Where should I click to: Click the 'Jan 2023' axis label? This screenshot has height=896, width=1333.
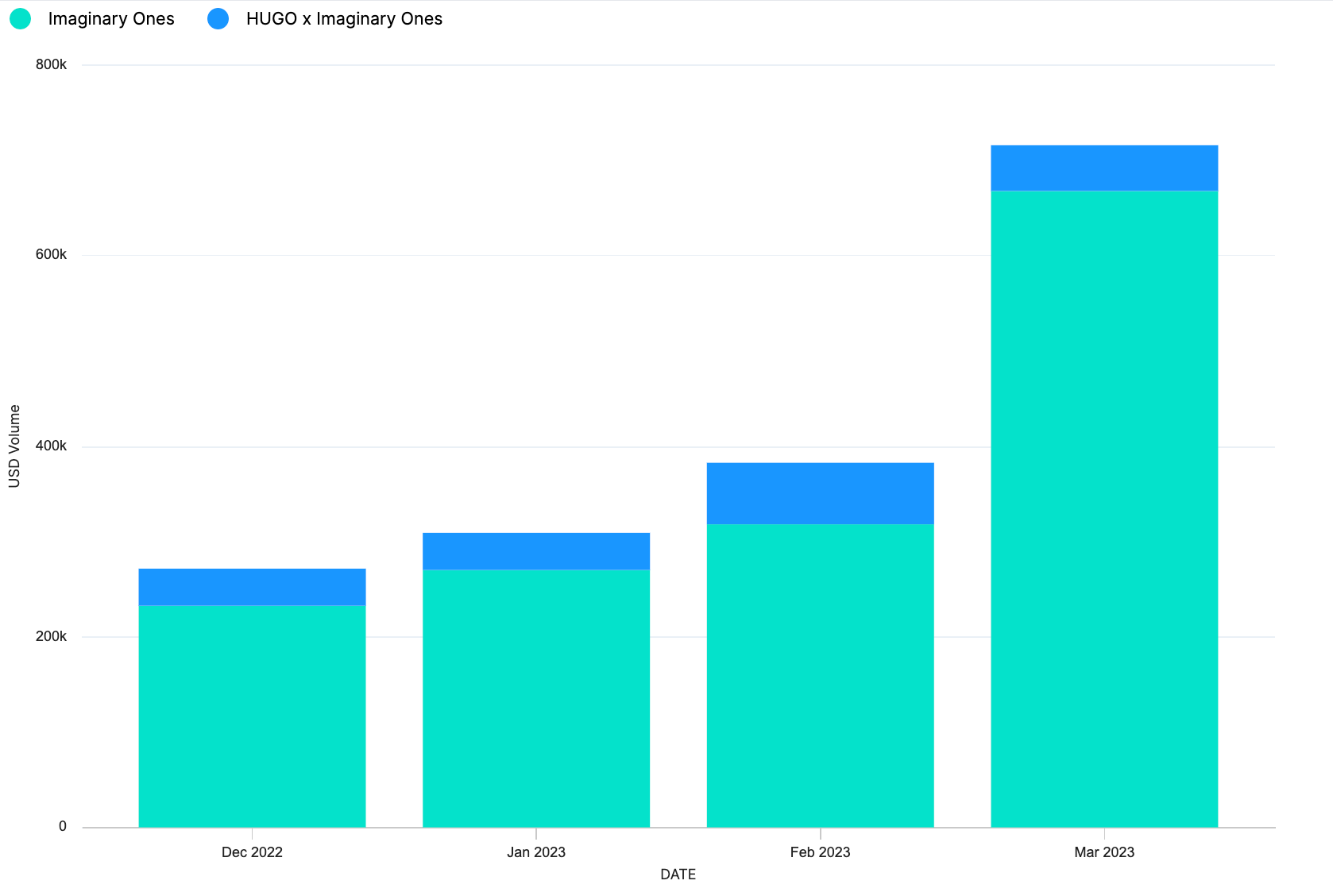tap(536, 852)
